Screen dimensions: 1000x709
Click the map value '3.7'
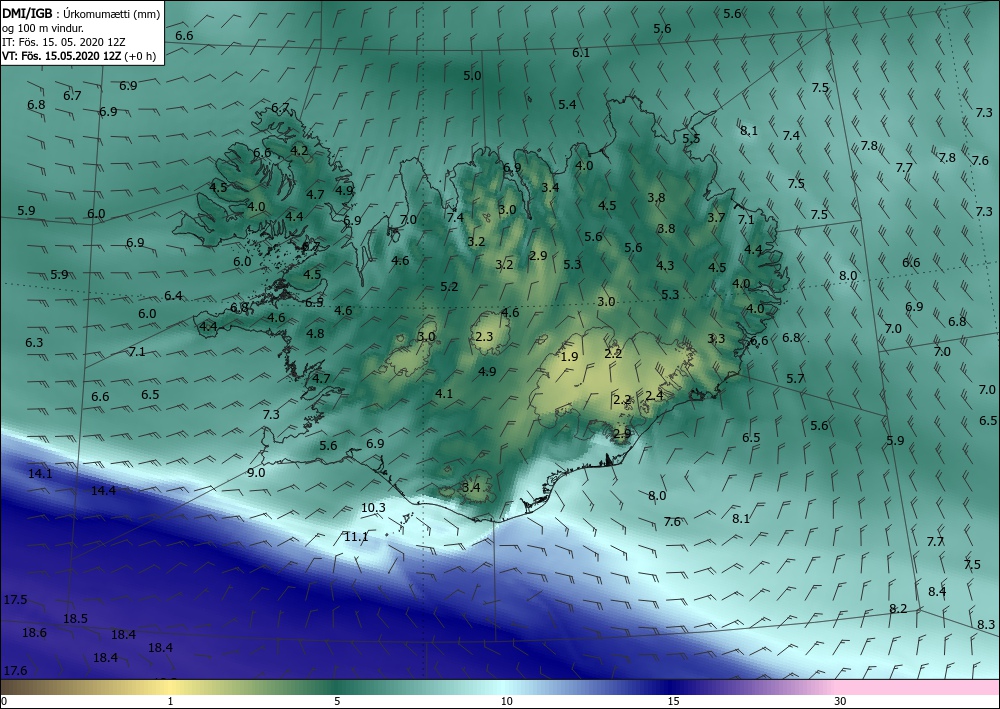[x=716, y=217]
